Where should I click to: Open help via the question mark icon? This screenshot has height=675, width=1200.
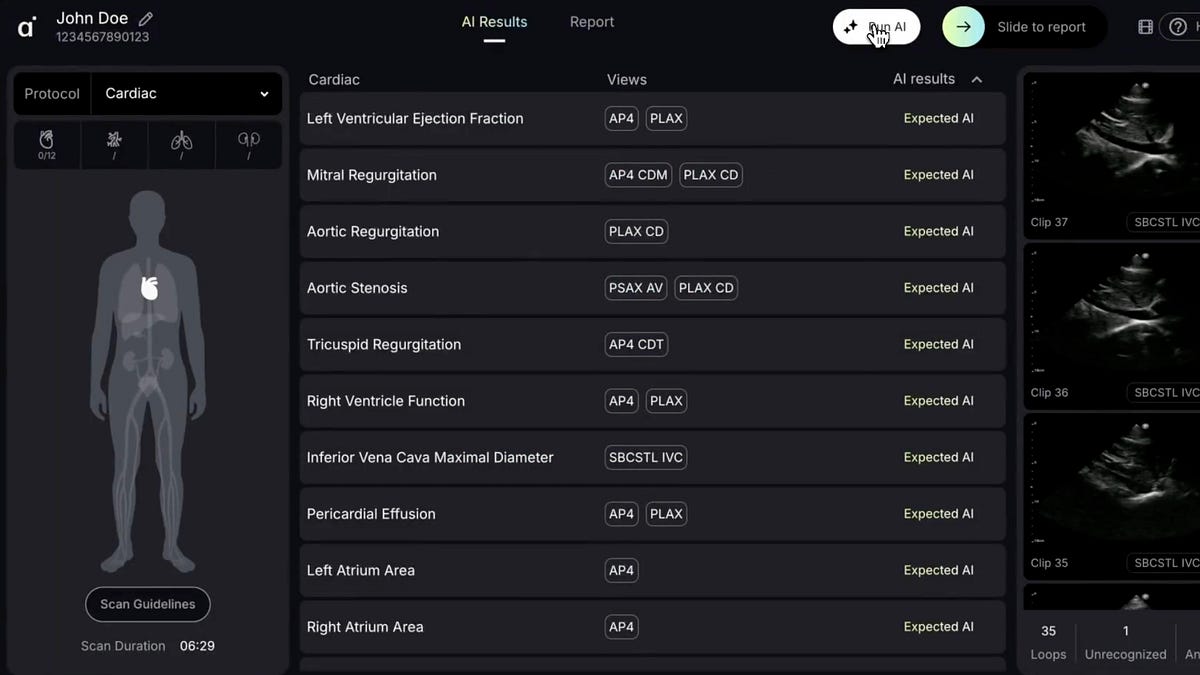pyautogui.click(x=1178, y=27)
